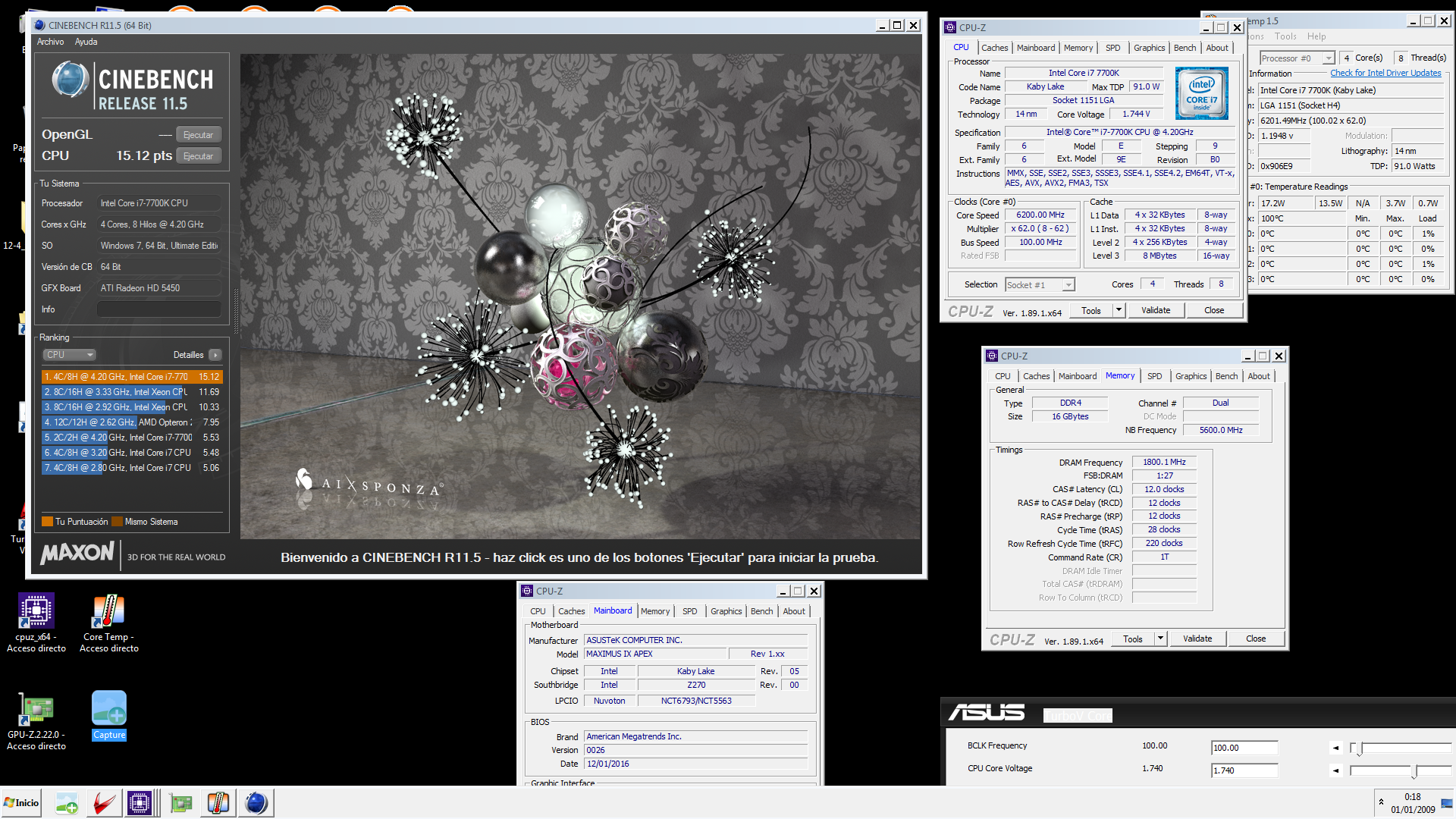This screenshot has height=819, width=1456.
Task: Run the OpenGL test with Ejecutar
Action: tap(199, 135)
